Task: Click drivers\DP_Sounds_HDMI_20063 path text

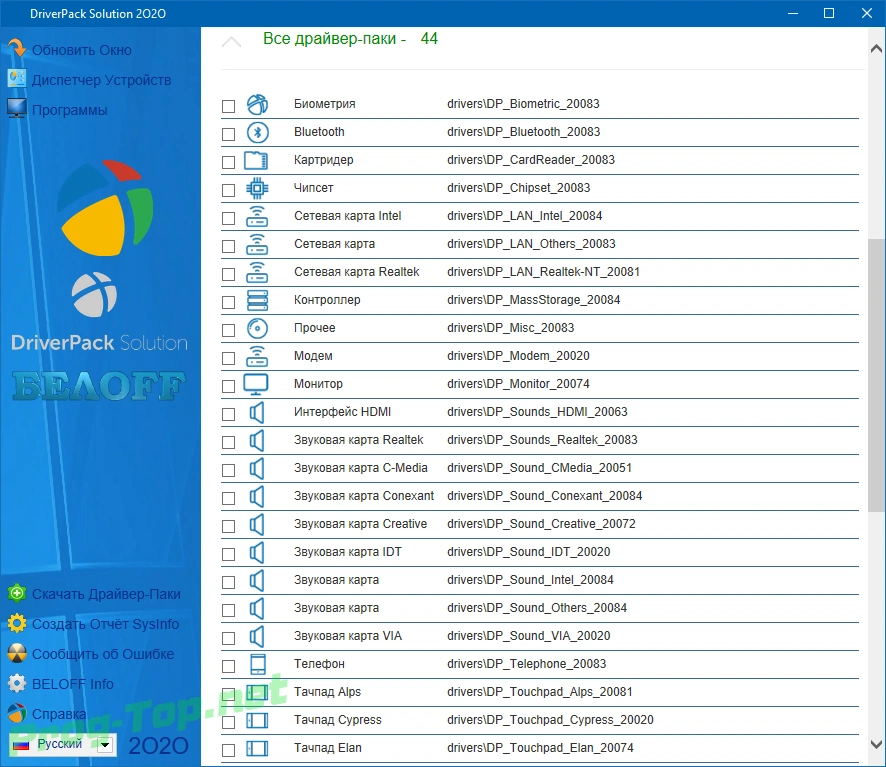Action: click(x=537, y=412)
